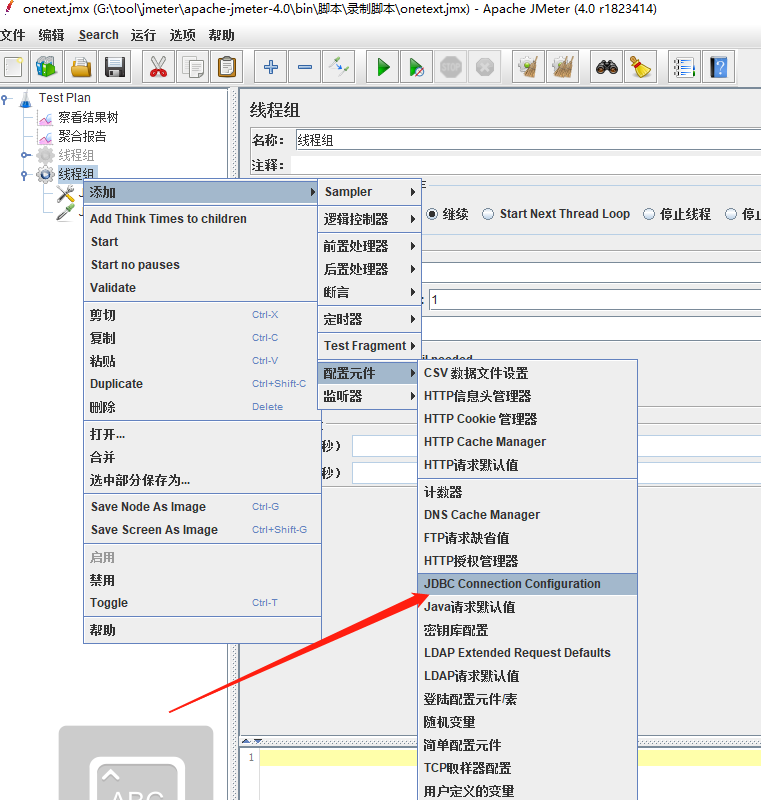Open the 前置处理器 submenu
This screenshot has width=761, height=800.
[369, 246]
